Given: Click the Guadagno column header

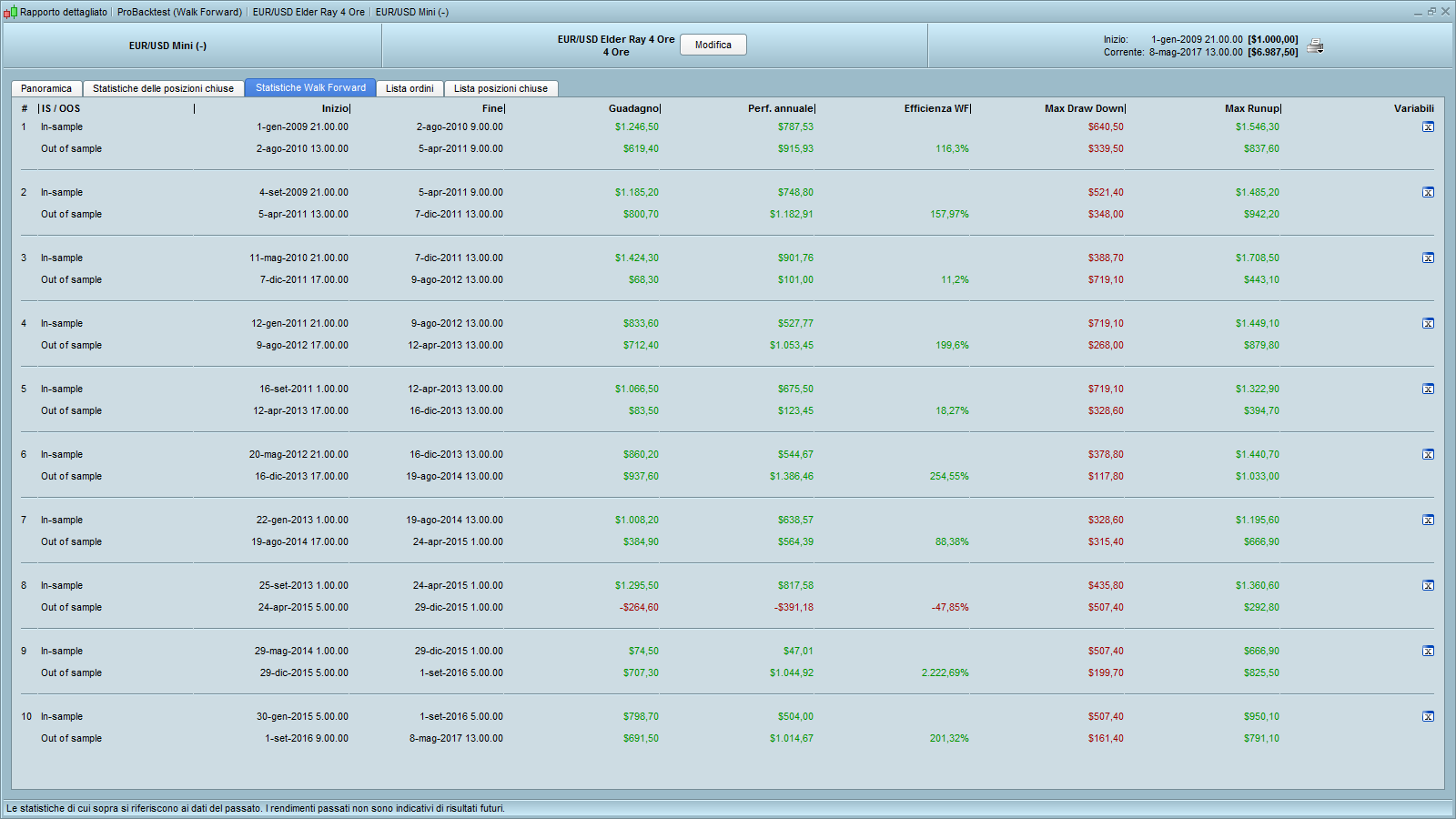Looking at the screenshot, I should tap(633, 109).
